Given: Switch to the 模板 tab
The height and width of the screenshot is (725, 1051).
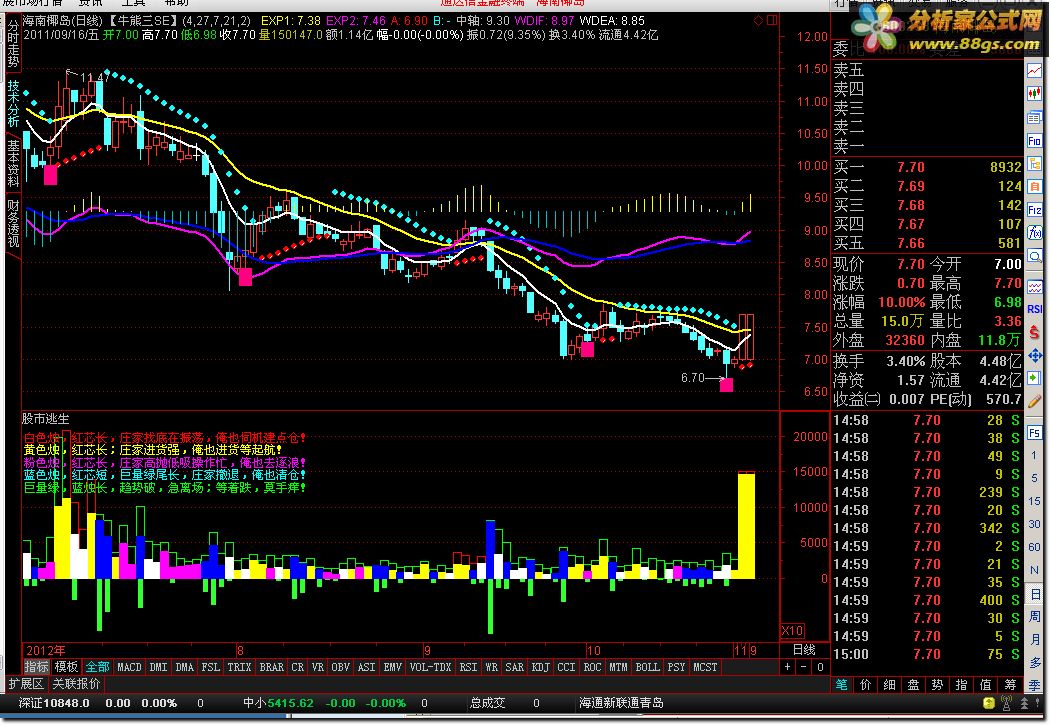Looking at the screenshot, I should click(x=66, y=667).
